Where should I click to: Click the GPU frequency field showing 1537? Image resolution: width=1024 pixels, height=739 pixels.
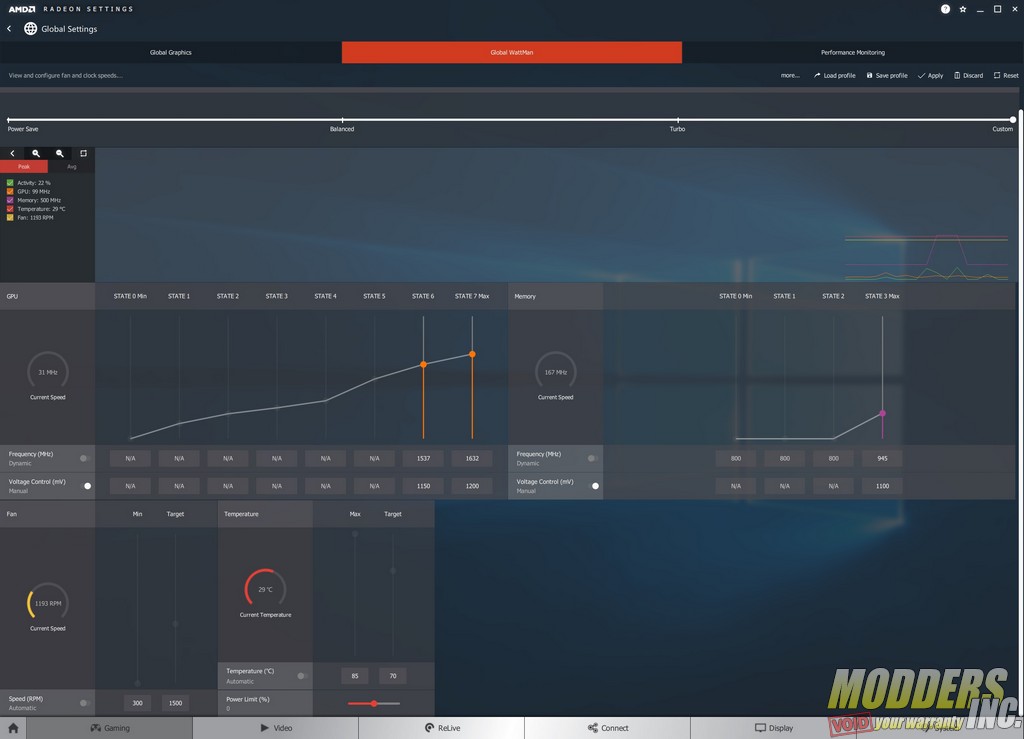(423, 458)
